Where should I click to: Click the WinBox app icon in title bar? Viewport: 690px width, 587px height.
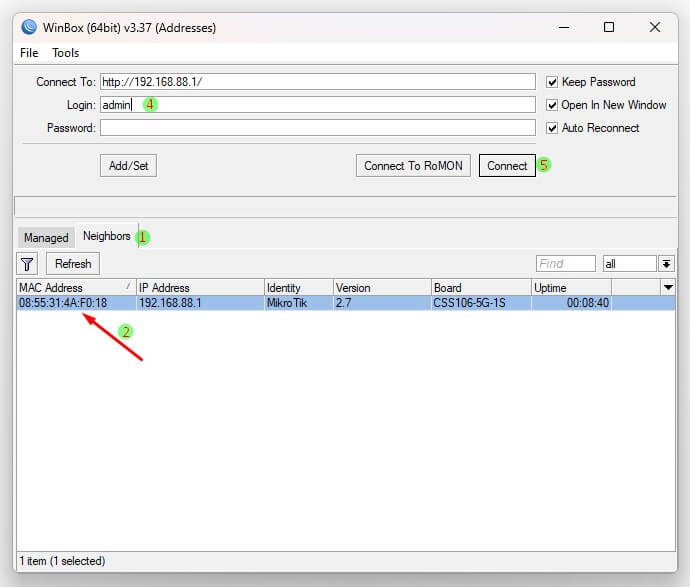[29, 28]
